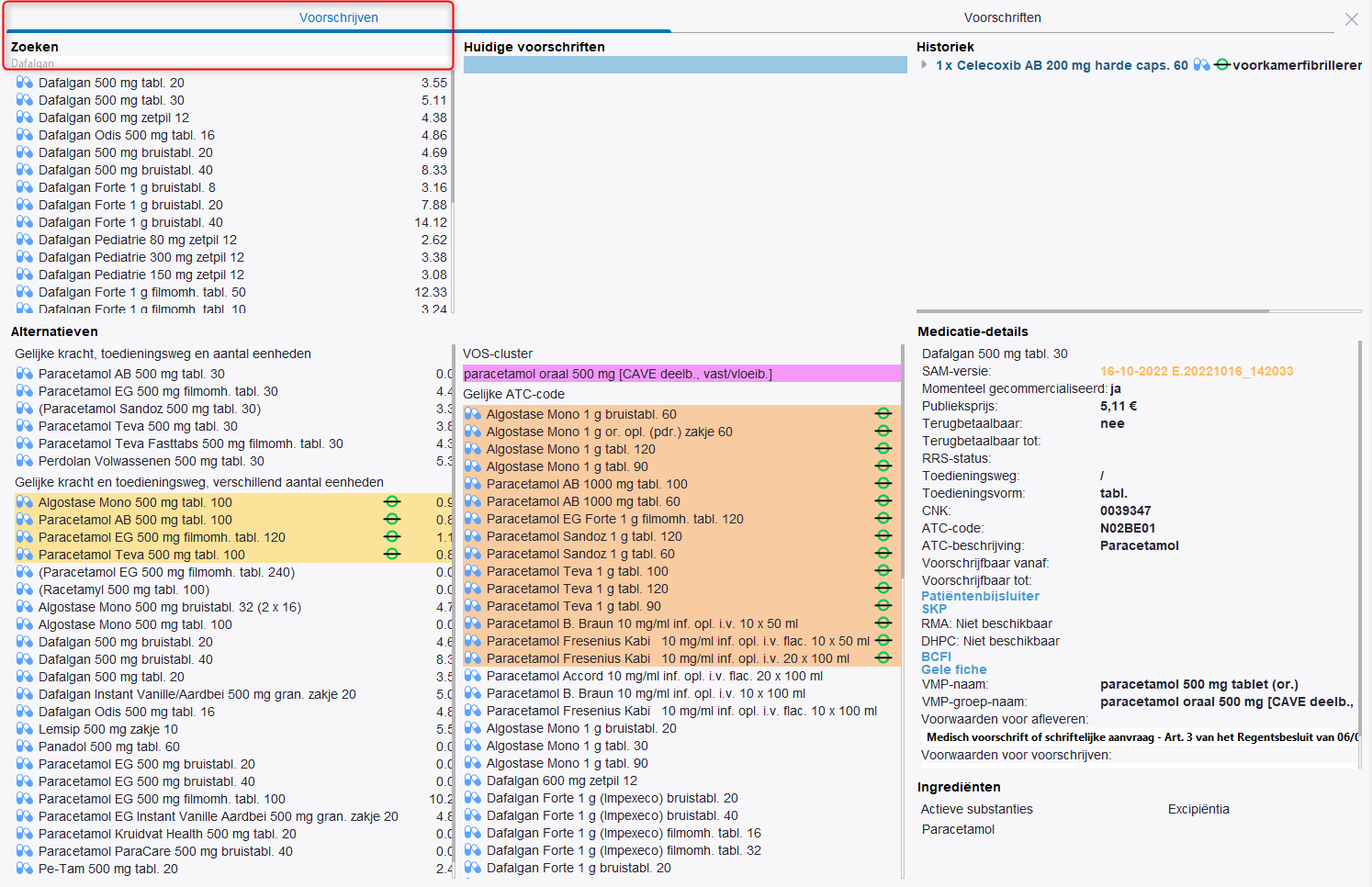Open the Gele fiche link

953,669
